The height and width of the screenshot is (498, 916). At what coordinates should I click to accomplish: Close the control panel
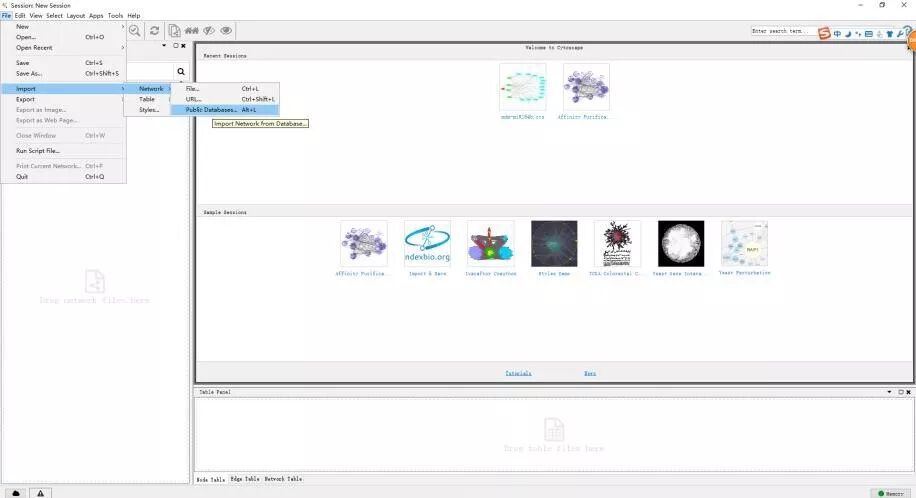183,46
